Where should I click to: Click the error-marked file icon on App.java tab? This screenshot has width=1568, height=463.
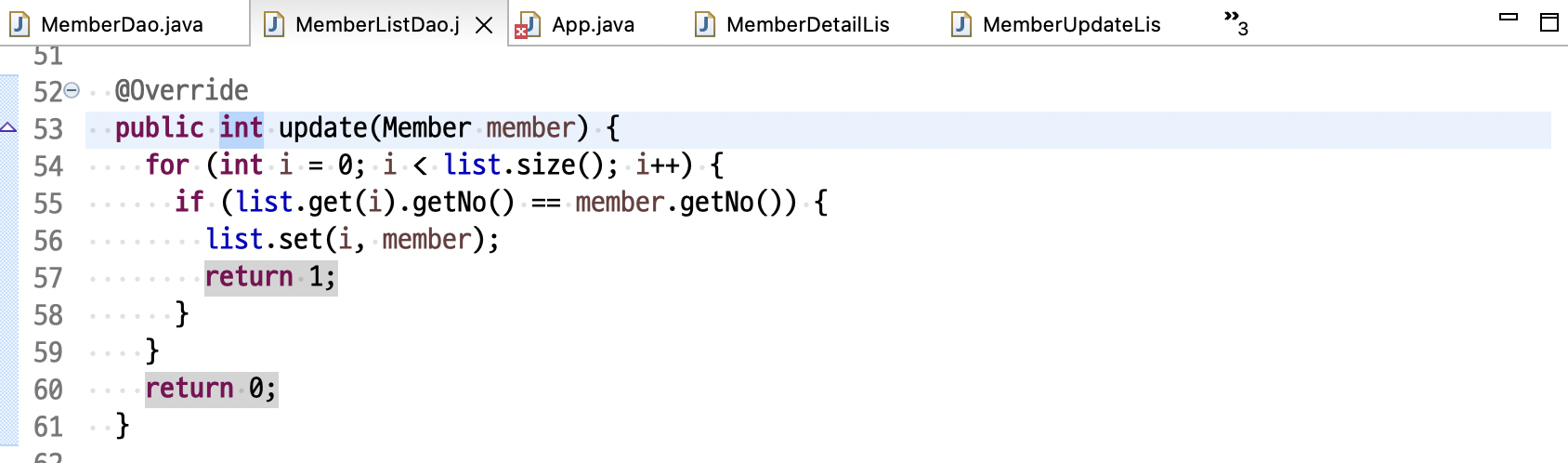(x=528, y=25)
